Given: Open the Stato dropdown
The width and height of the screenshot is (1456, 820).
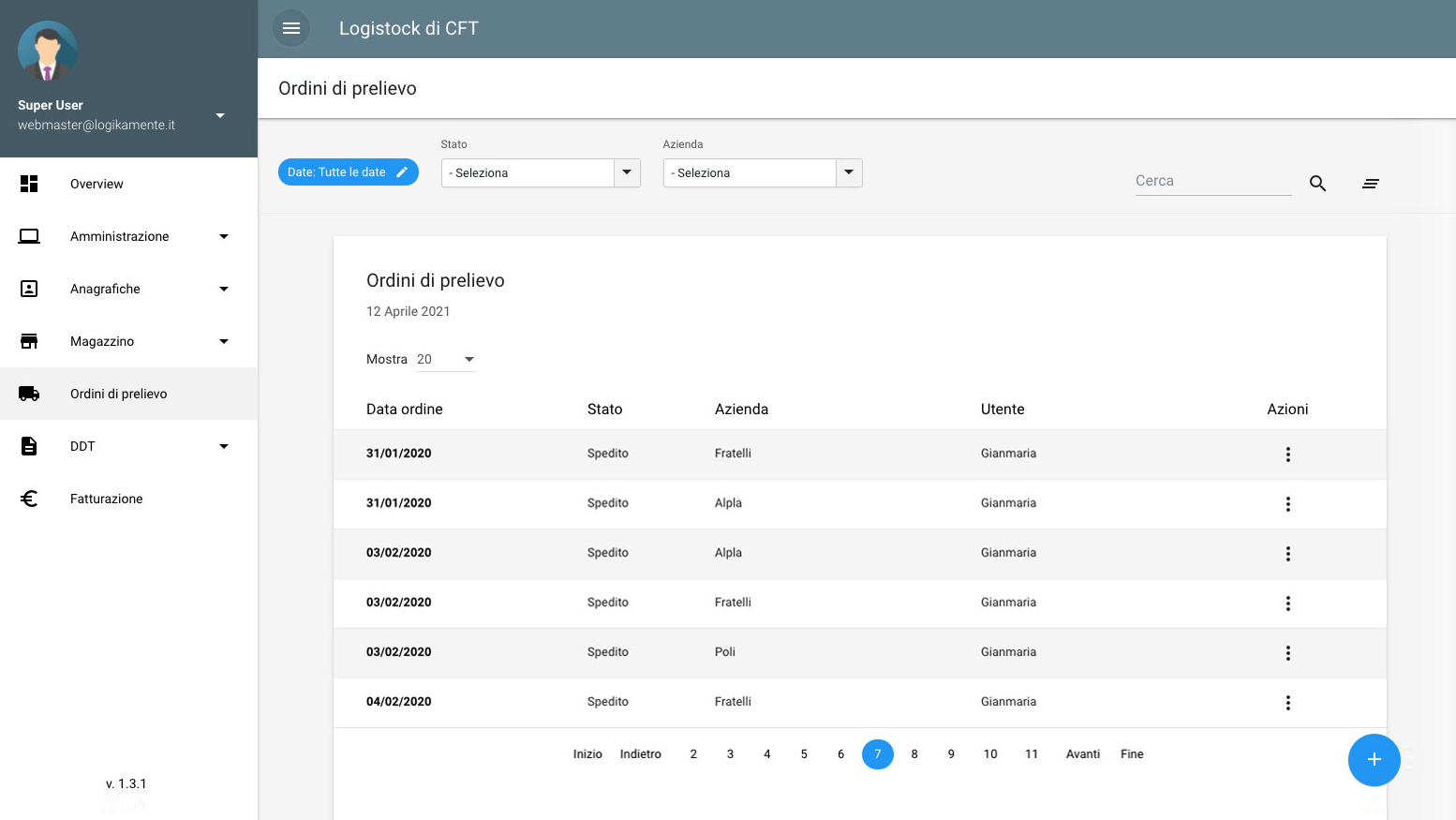Looking at the screenshot, I should 541,173.
